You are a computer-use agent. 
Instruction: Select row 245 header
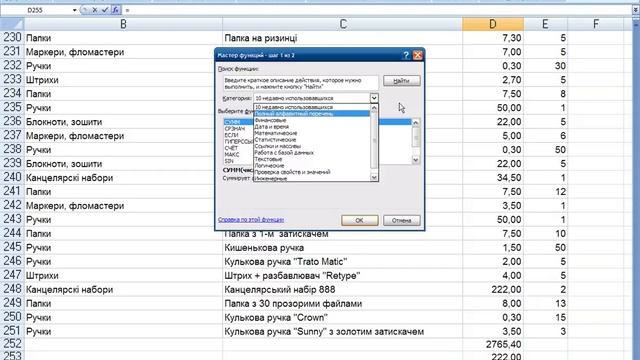tap(12, 247)
